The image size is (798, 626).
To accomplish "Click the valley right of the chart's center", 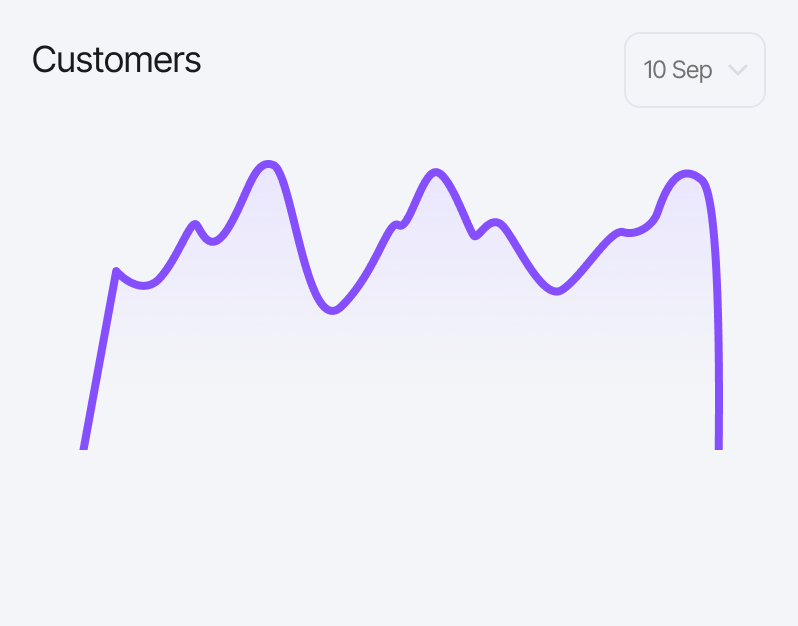I will (x=557, y=291).
